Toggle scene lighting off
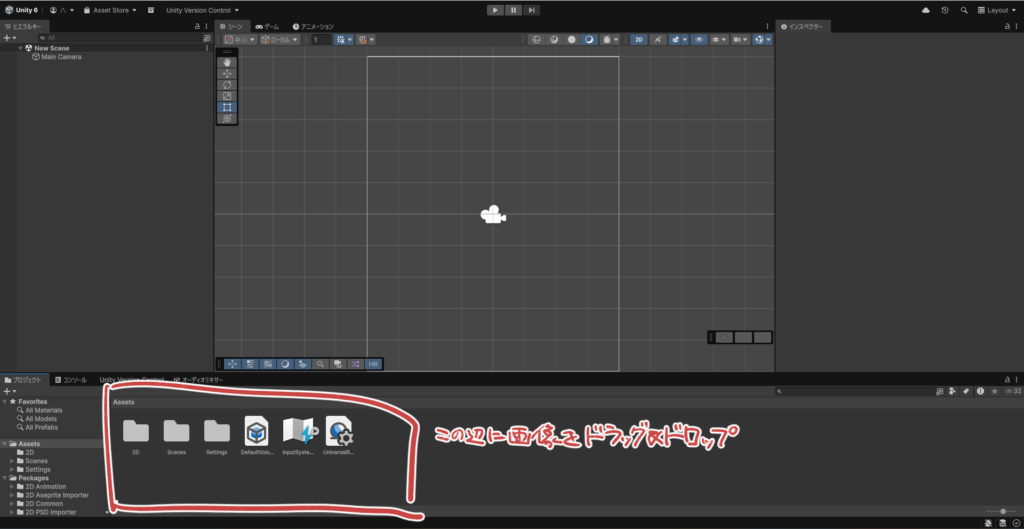The width and height of the screenshot is (1024, 529). 657,40
